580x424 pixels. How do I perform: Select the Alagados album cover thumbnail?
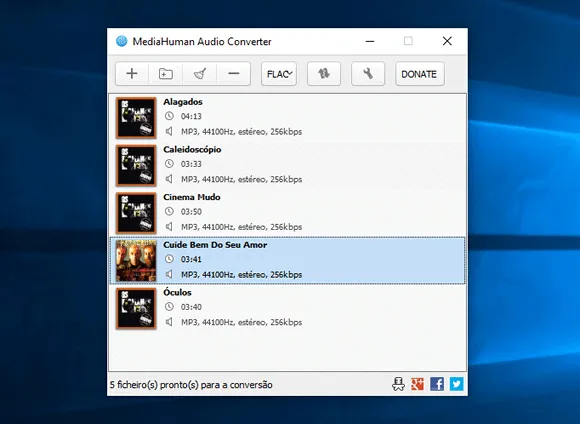click(x=136, y=118)
